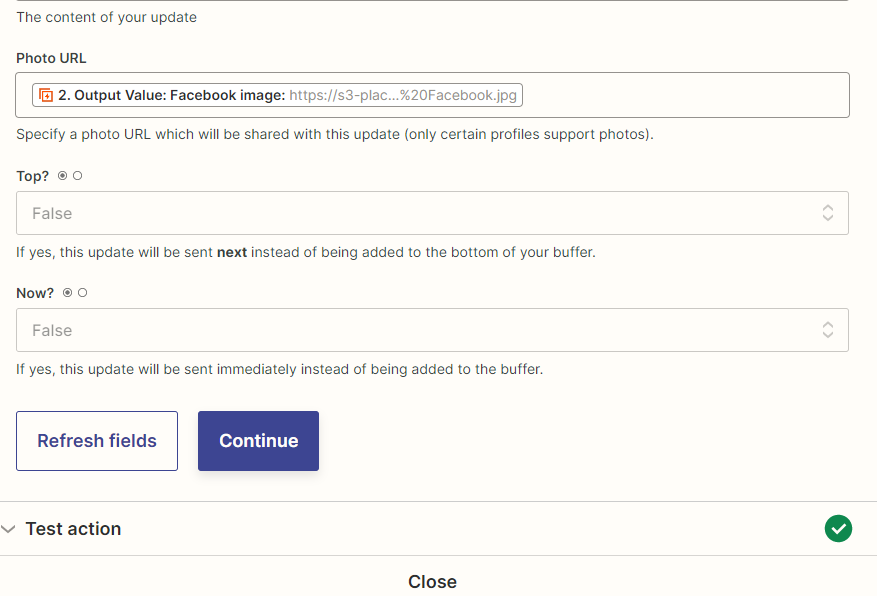Click the Refresh fields button
Image resolution: width=877 pixels, height=596 pixels.
point(97,441)
